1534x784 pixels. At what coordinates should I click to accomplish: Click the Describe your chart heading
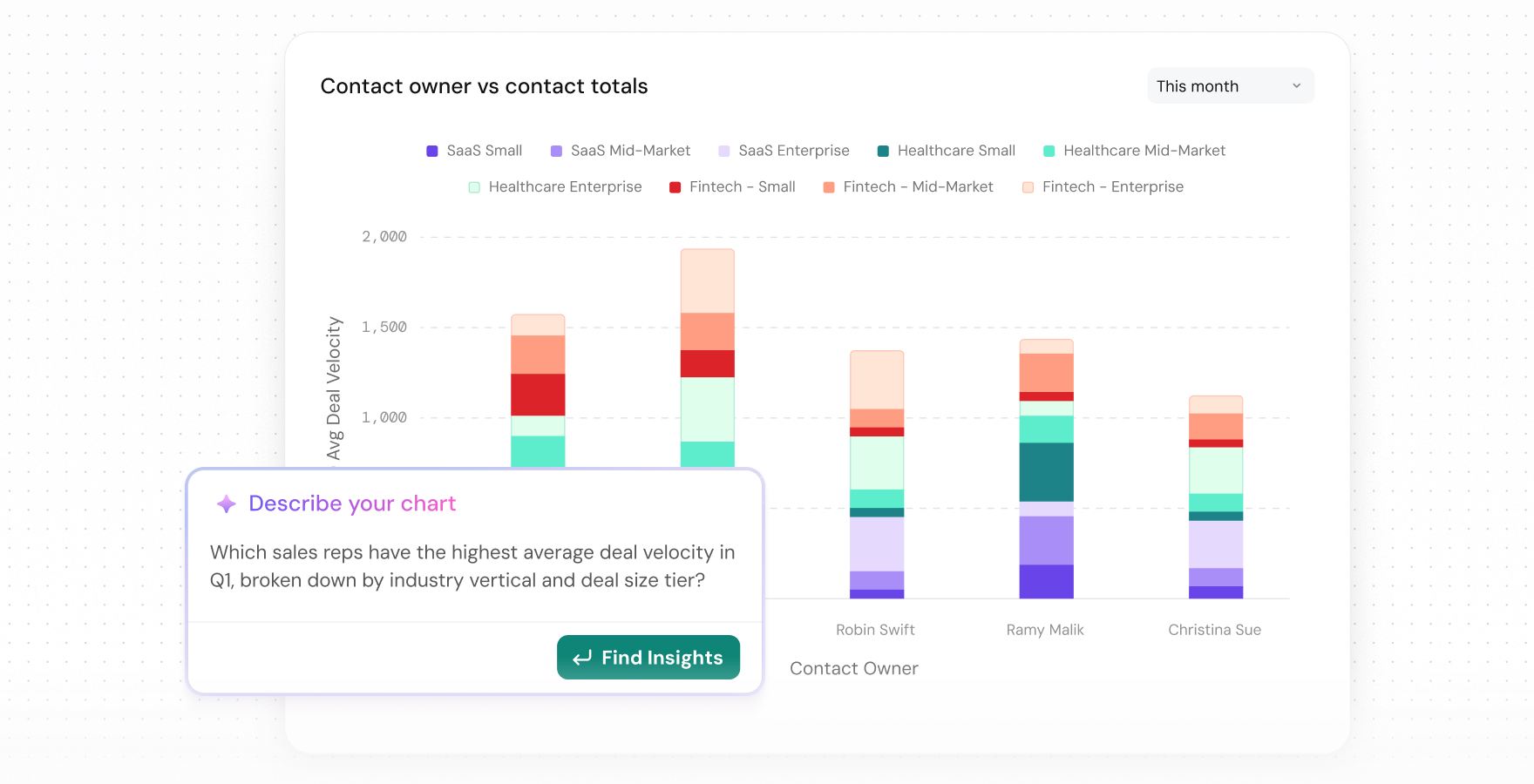coord(352,504)
